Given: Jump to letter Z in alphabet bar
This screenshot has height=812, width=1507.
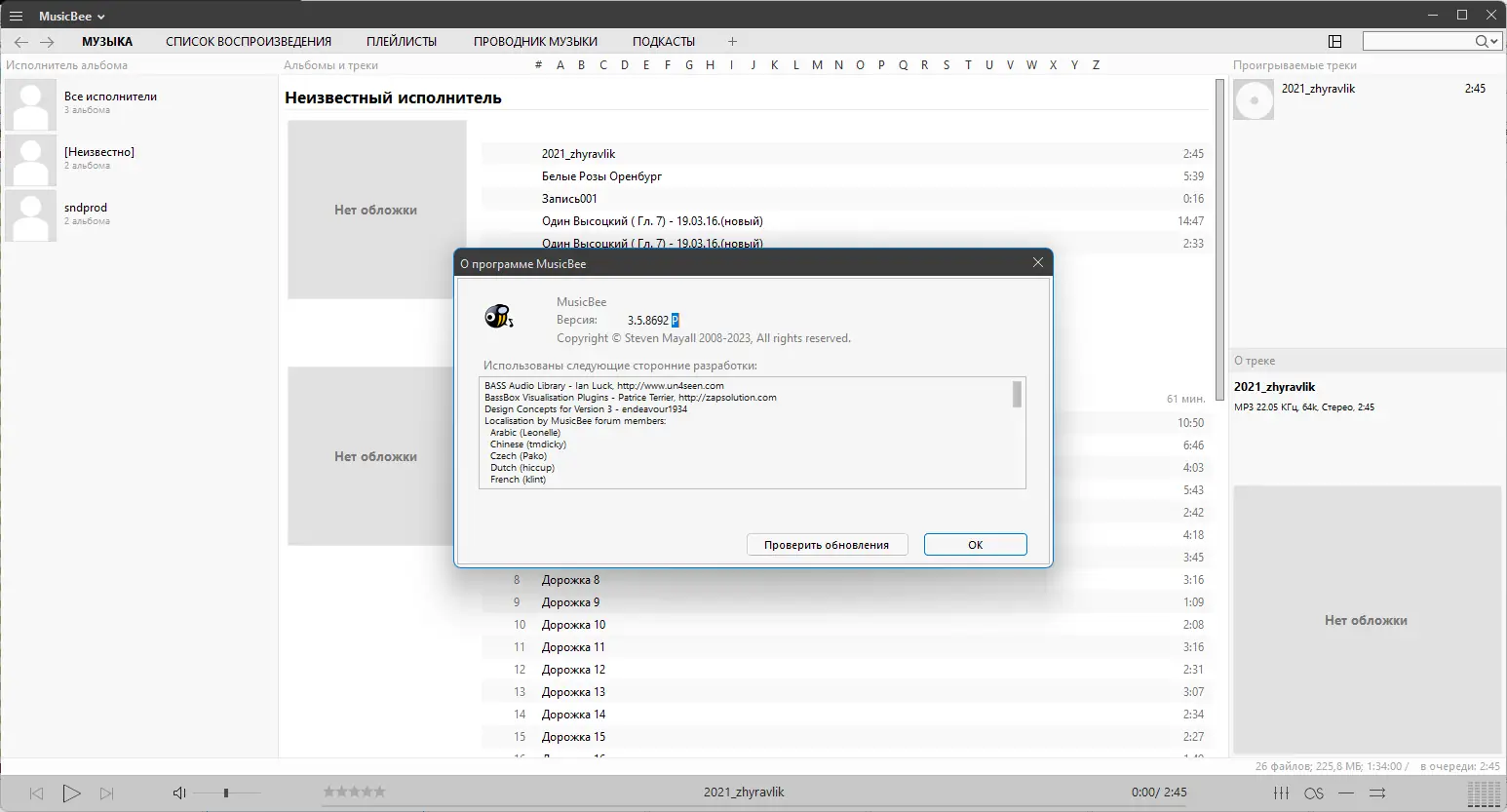Looking at the screenshot, I should pos(1096,65).
